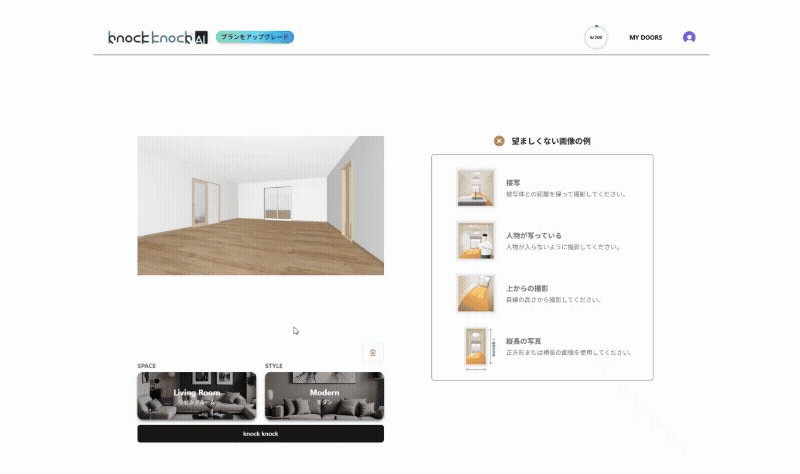Image resolution: width=800 pixels, height=474 pixels.
Task: Open the Living Room space selector
Action: pos(196,396)
